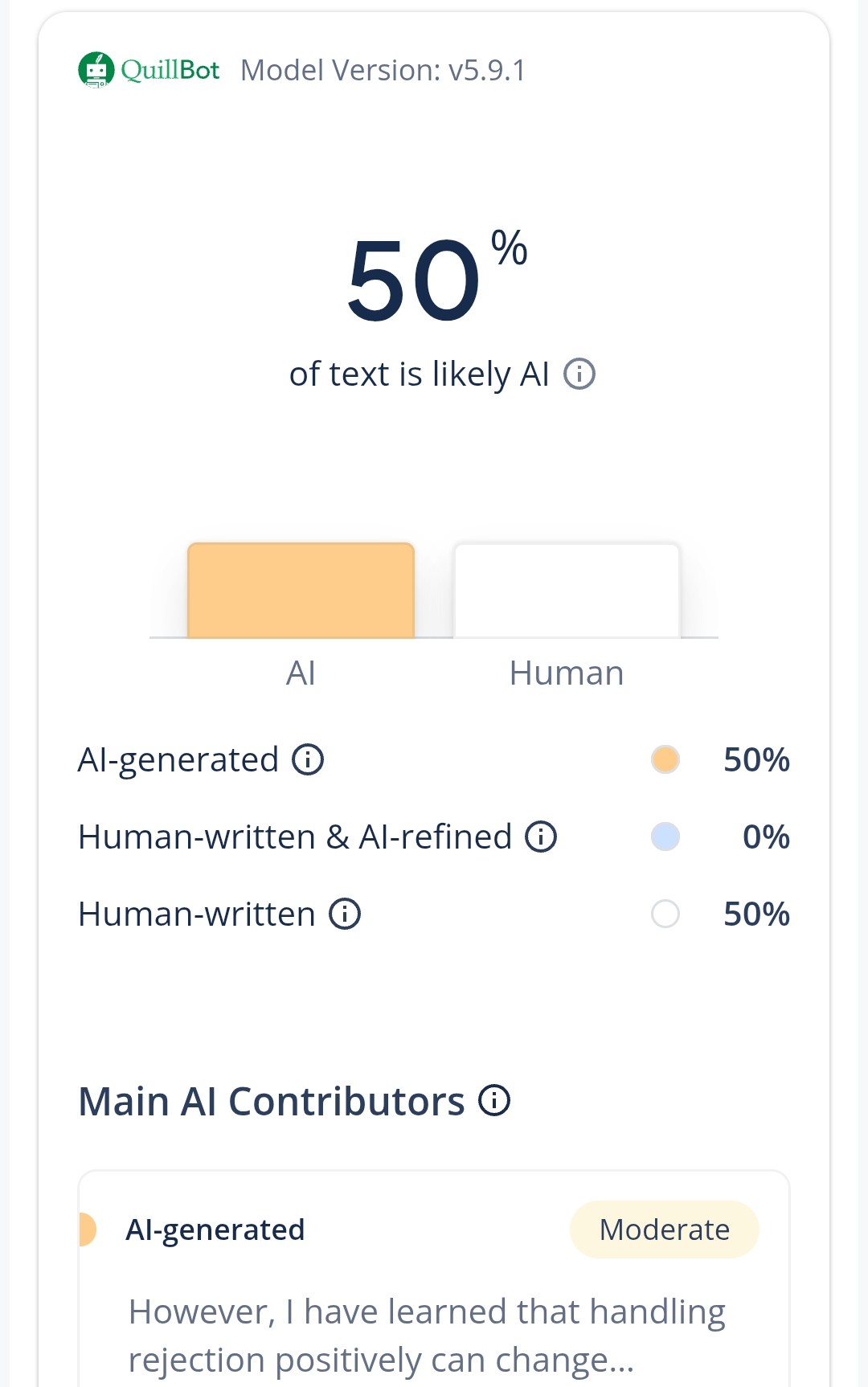
Task: Open info icon next to AI-generated row
Action: tap(308, 759)
